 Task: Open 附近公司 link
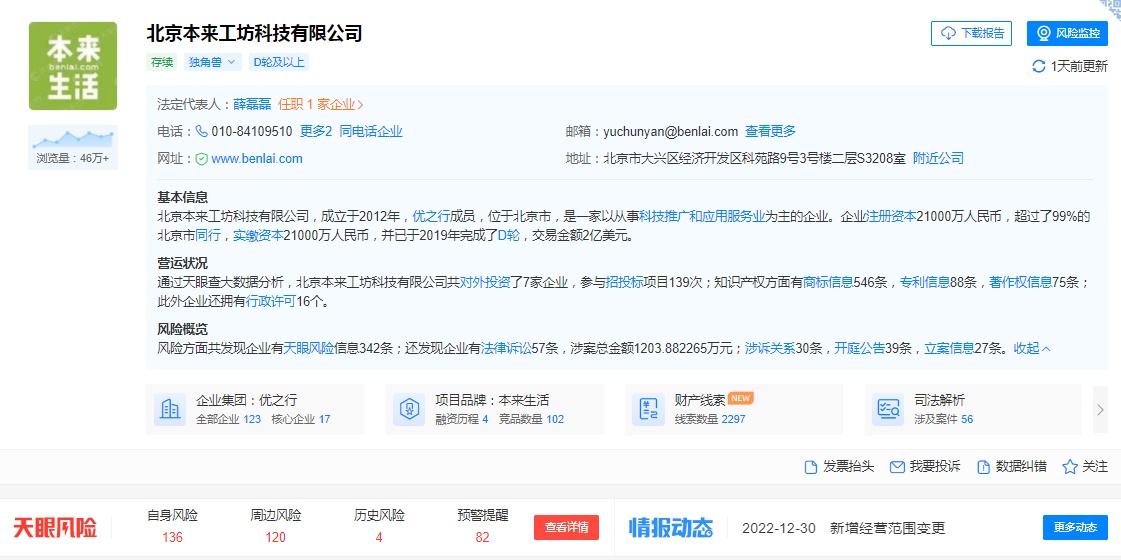(x=938, y=159)
